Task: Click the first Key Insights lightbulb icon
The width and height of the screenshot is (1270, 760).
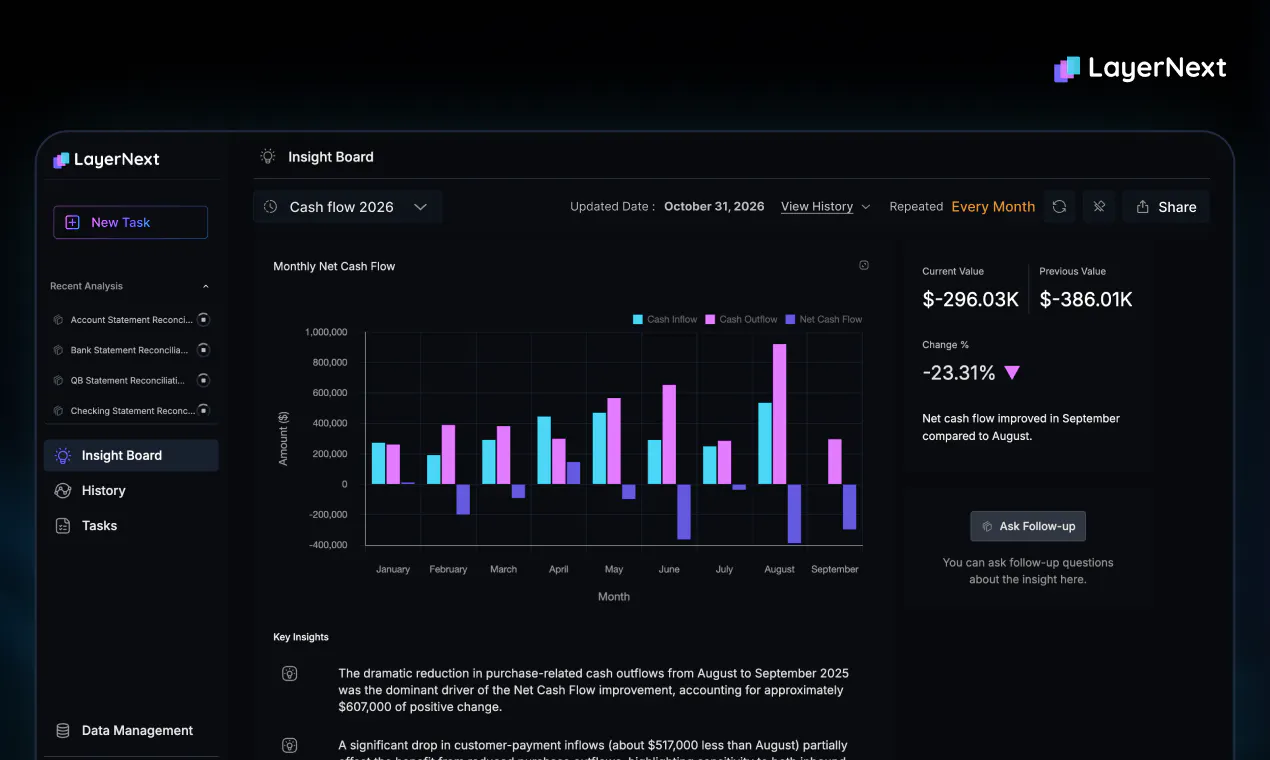Action: [x=289, y=674]
